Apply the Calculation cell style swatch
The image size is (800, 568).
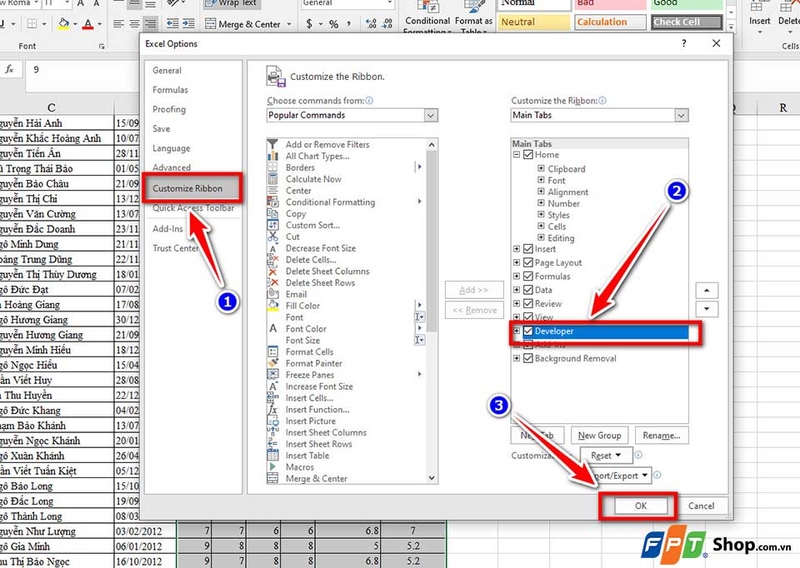[x=610, y=22]
